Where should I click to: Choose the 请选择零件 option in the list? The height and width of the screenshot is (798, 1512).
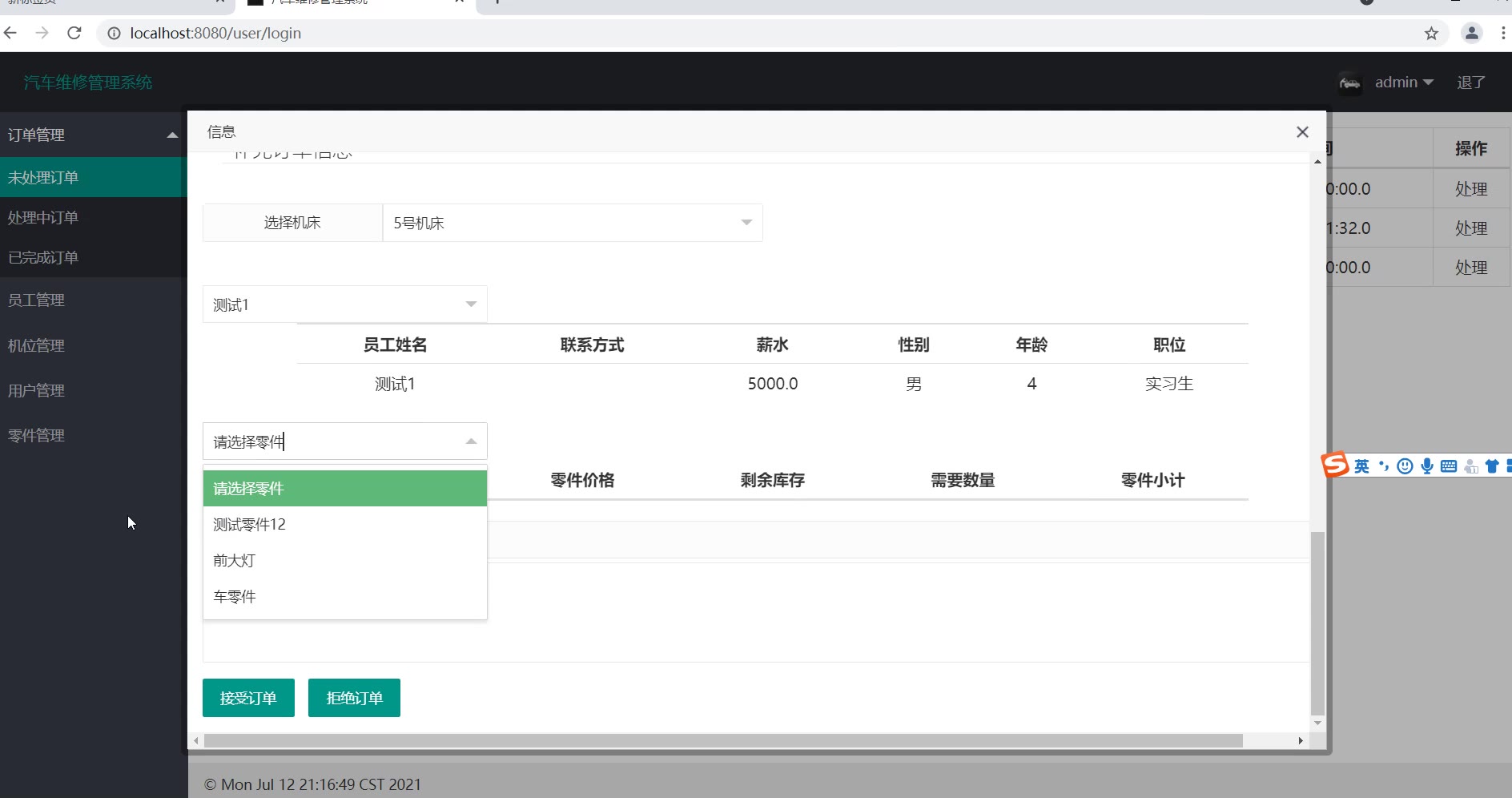pyautogui.click(x=345, y=489)
